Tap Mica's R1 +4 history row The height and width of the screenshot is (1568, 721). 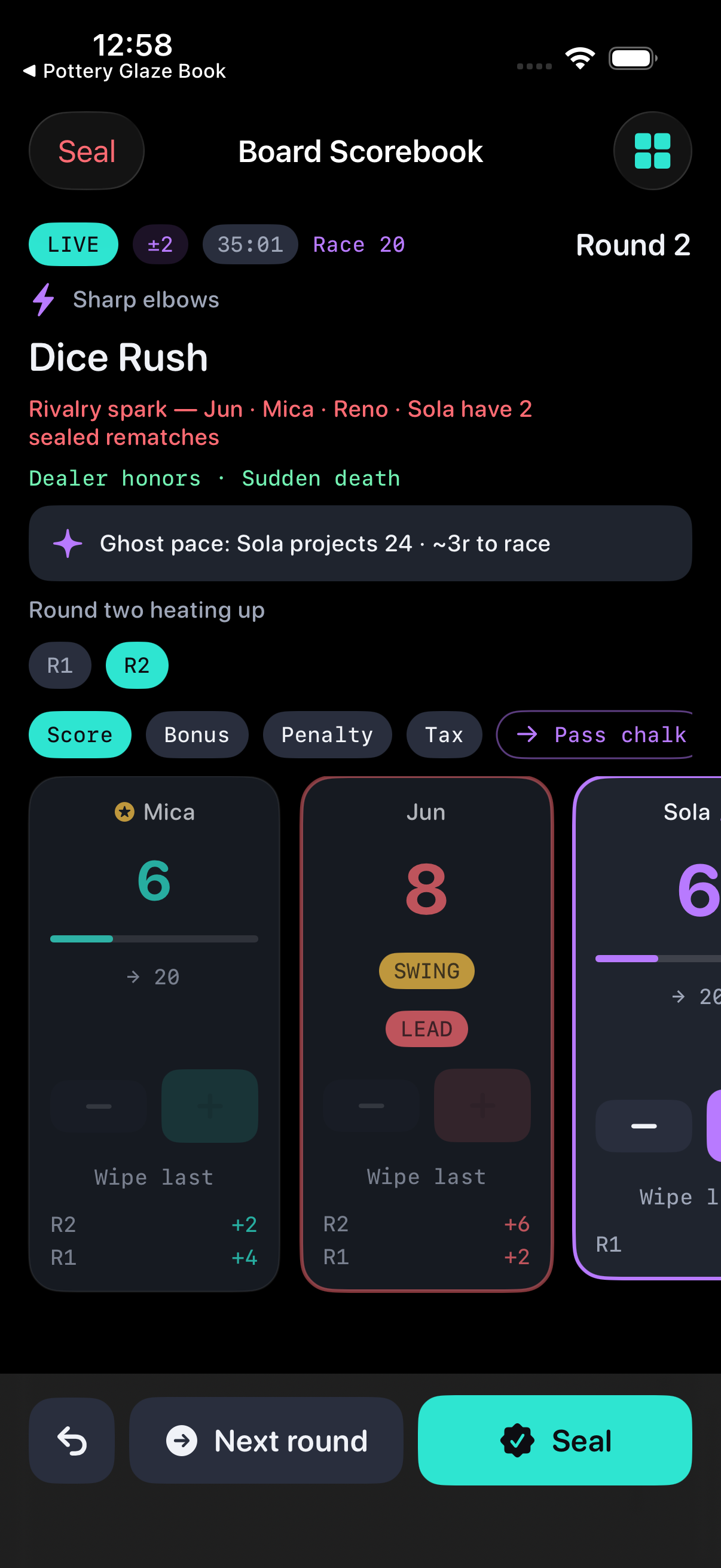pyautogui.click(x=154, y=1257)
